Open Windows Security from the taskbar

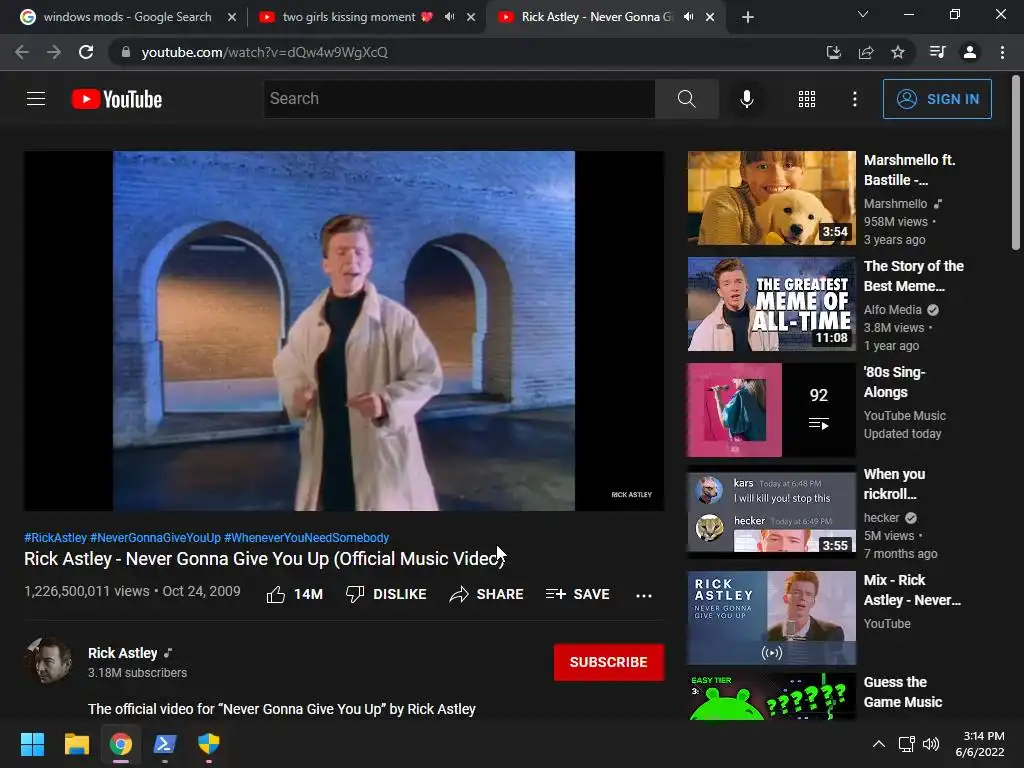(208, 744)
